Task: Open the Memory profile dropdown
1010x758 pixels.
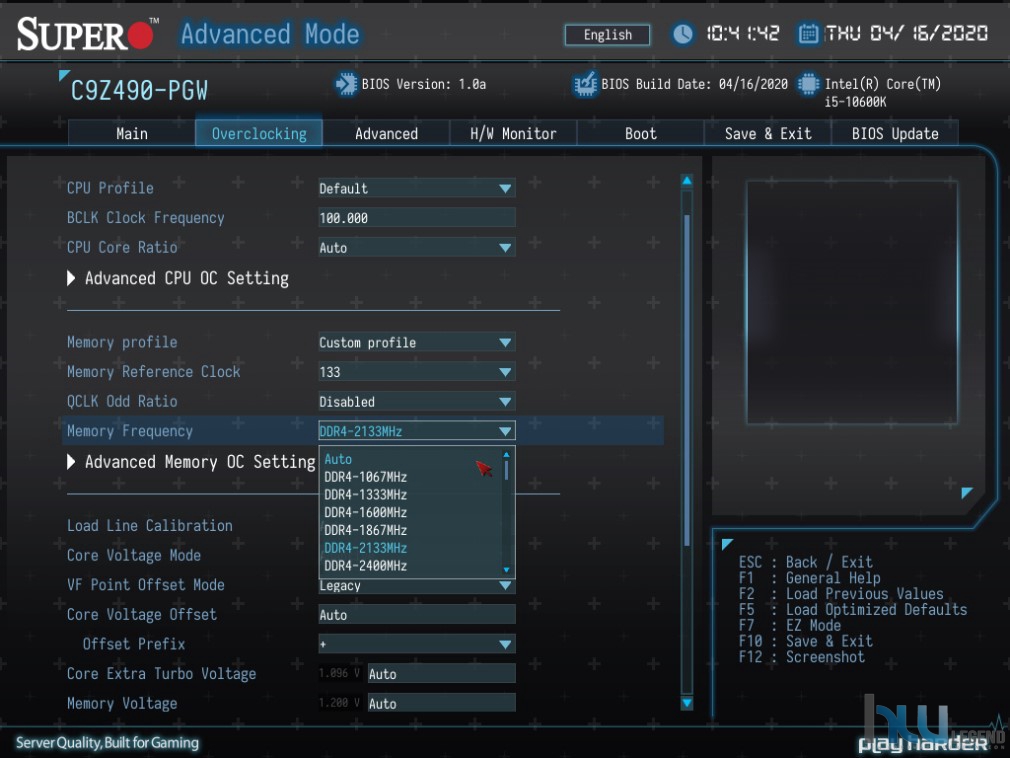Action: tap(417, 342)
